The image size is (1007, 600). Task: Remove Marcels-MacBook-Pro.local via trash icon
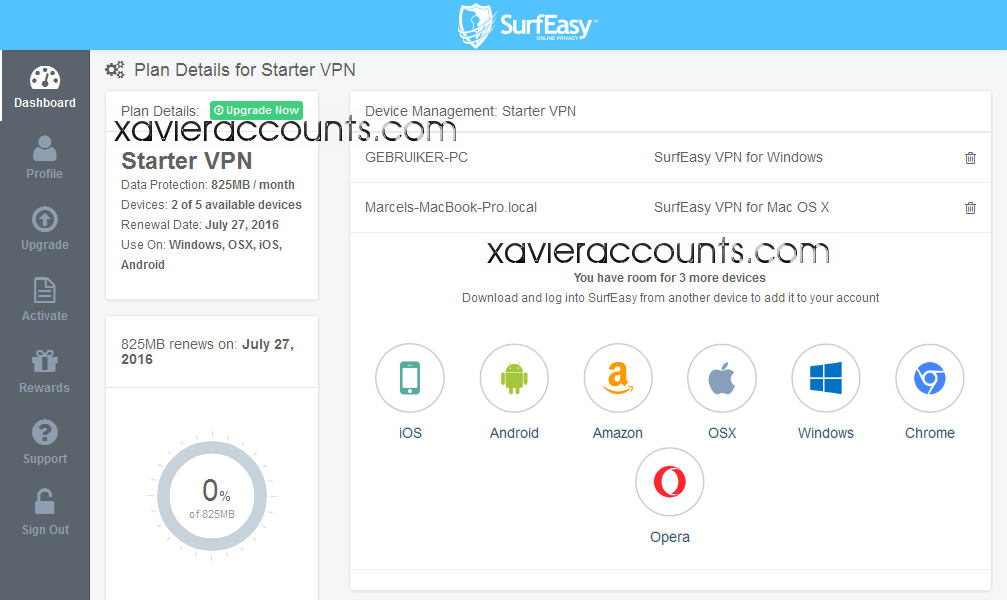970,208
